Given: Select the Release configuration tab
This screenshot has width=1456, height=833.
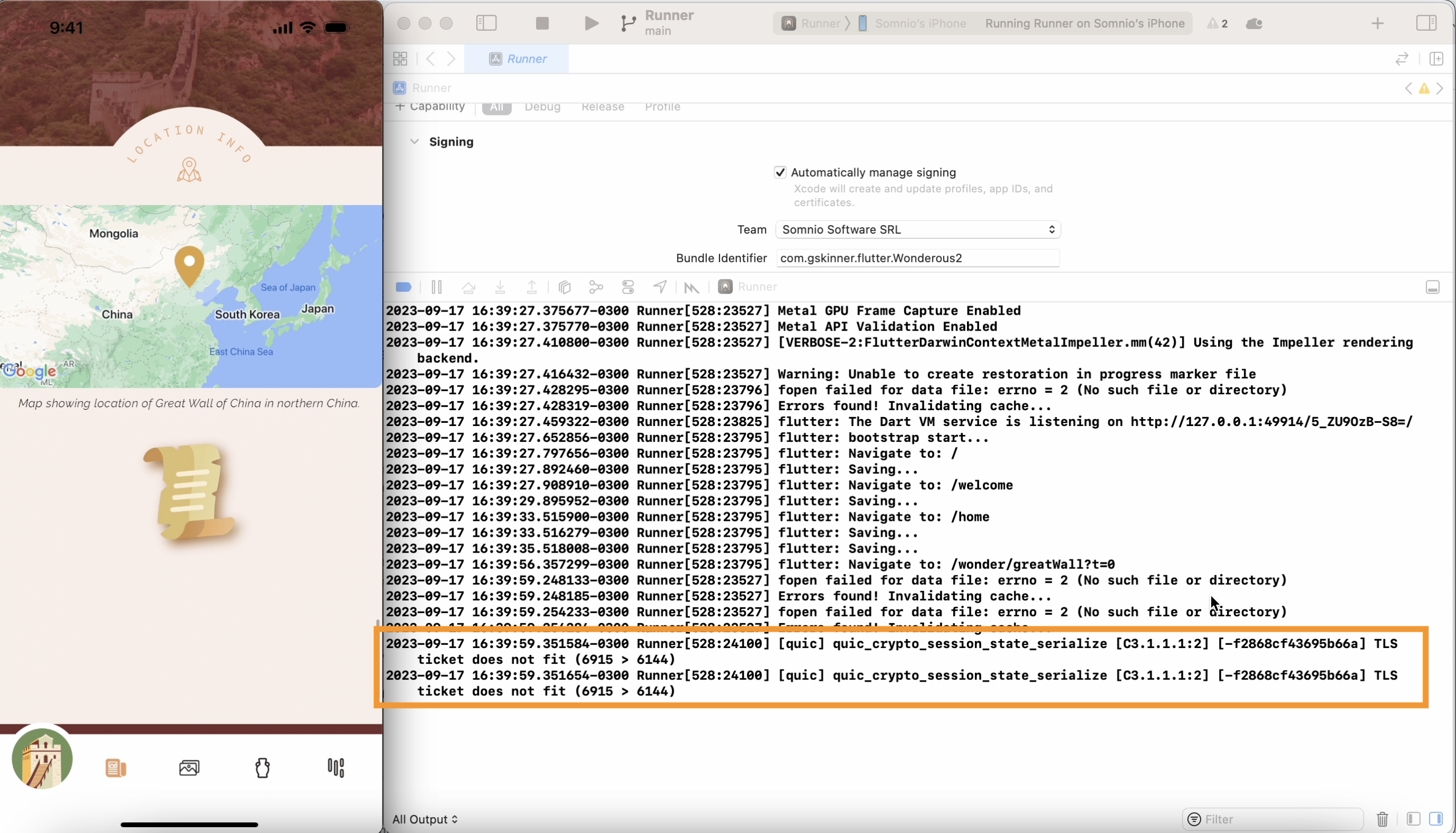Looking at the screenshot, I should (602, 107).
